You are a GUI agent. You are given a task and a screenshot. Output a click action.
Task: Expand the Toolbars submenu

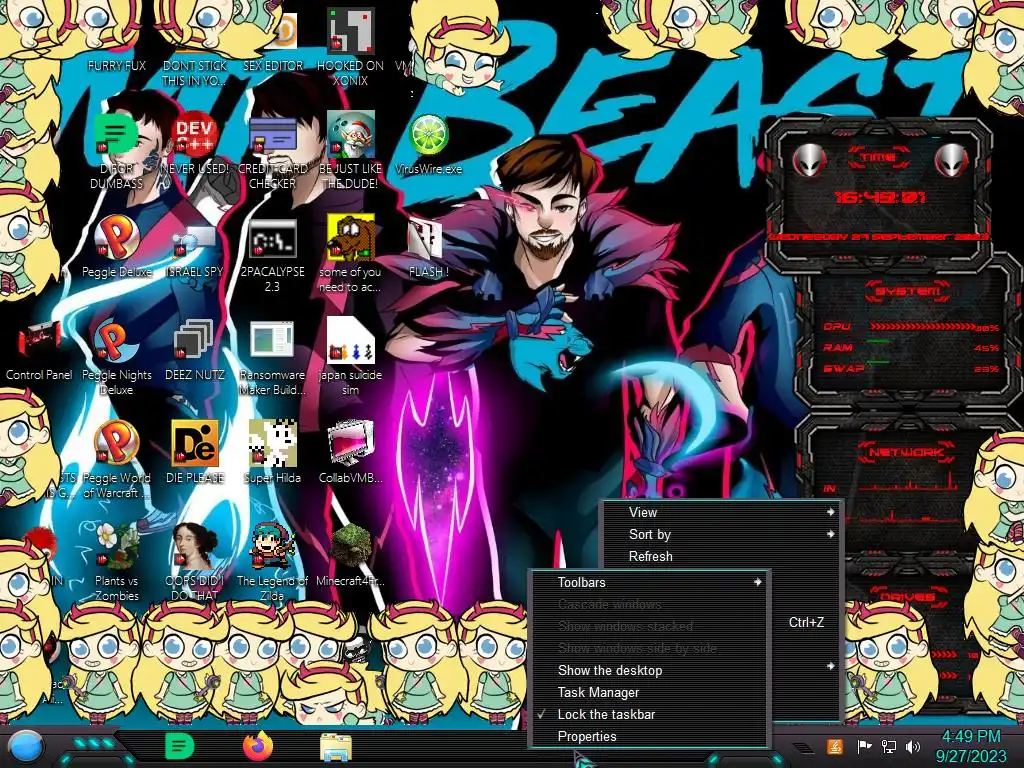[x=650, y=583]
